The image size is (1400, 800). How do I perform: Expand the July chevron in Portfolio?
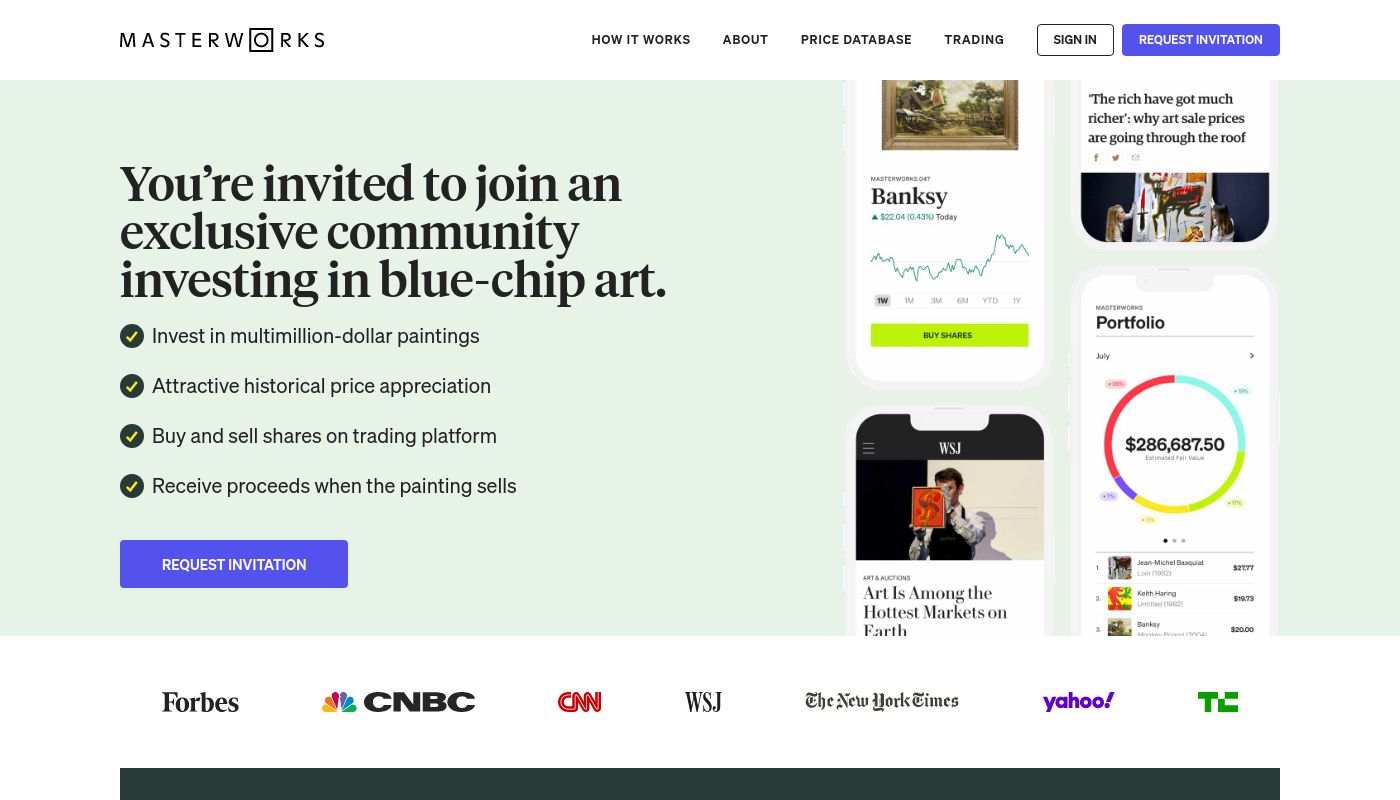click(x=1251, y=356)
